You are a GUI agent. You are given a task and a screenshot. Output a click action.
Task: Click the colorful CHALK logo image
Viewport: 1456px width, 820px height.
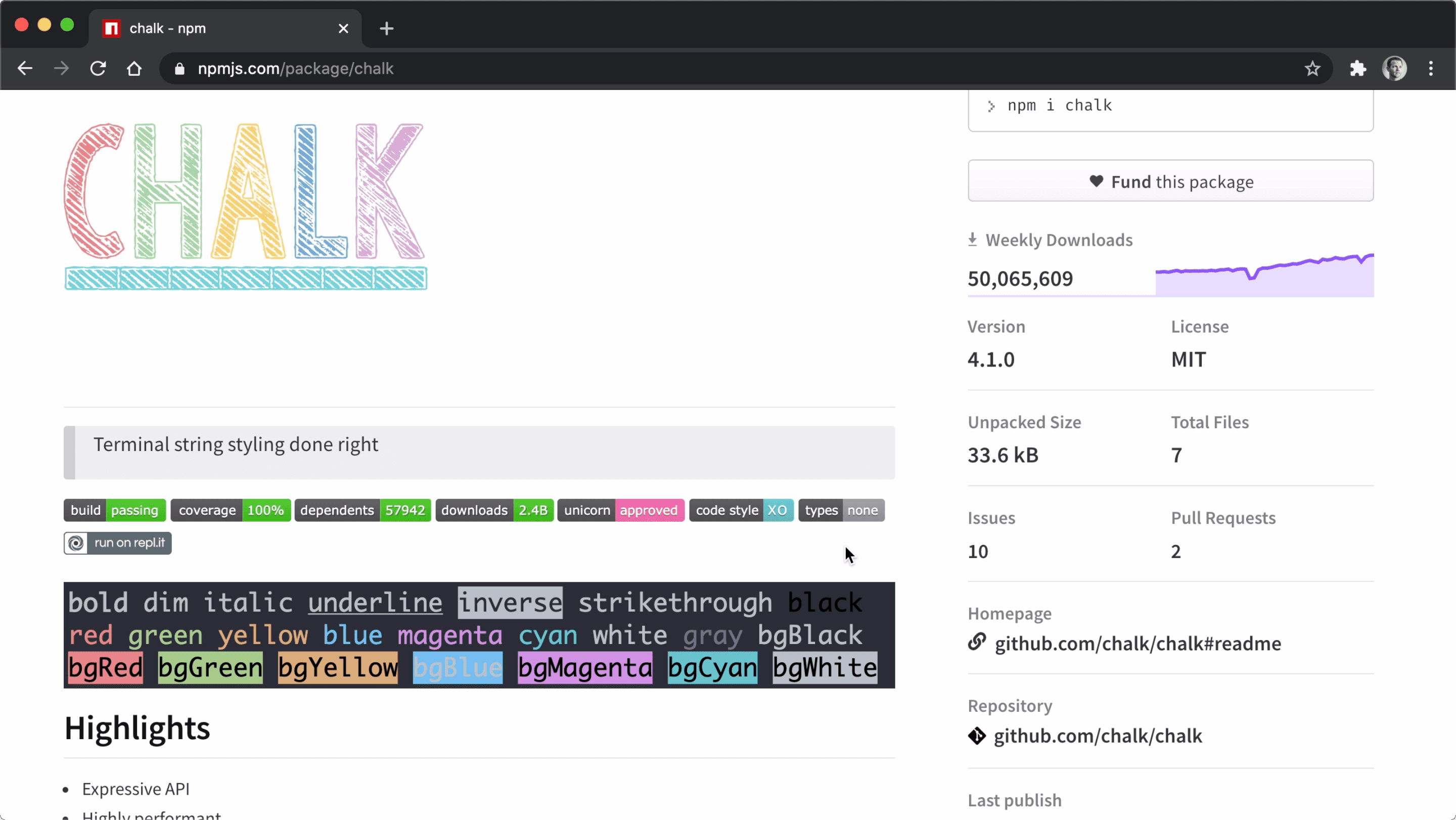(x=245, y=206)
